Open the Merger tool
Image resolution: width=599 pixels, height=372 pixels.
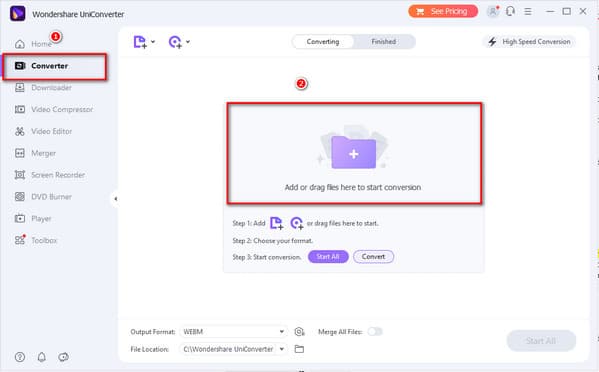(44, 153)
